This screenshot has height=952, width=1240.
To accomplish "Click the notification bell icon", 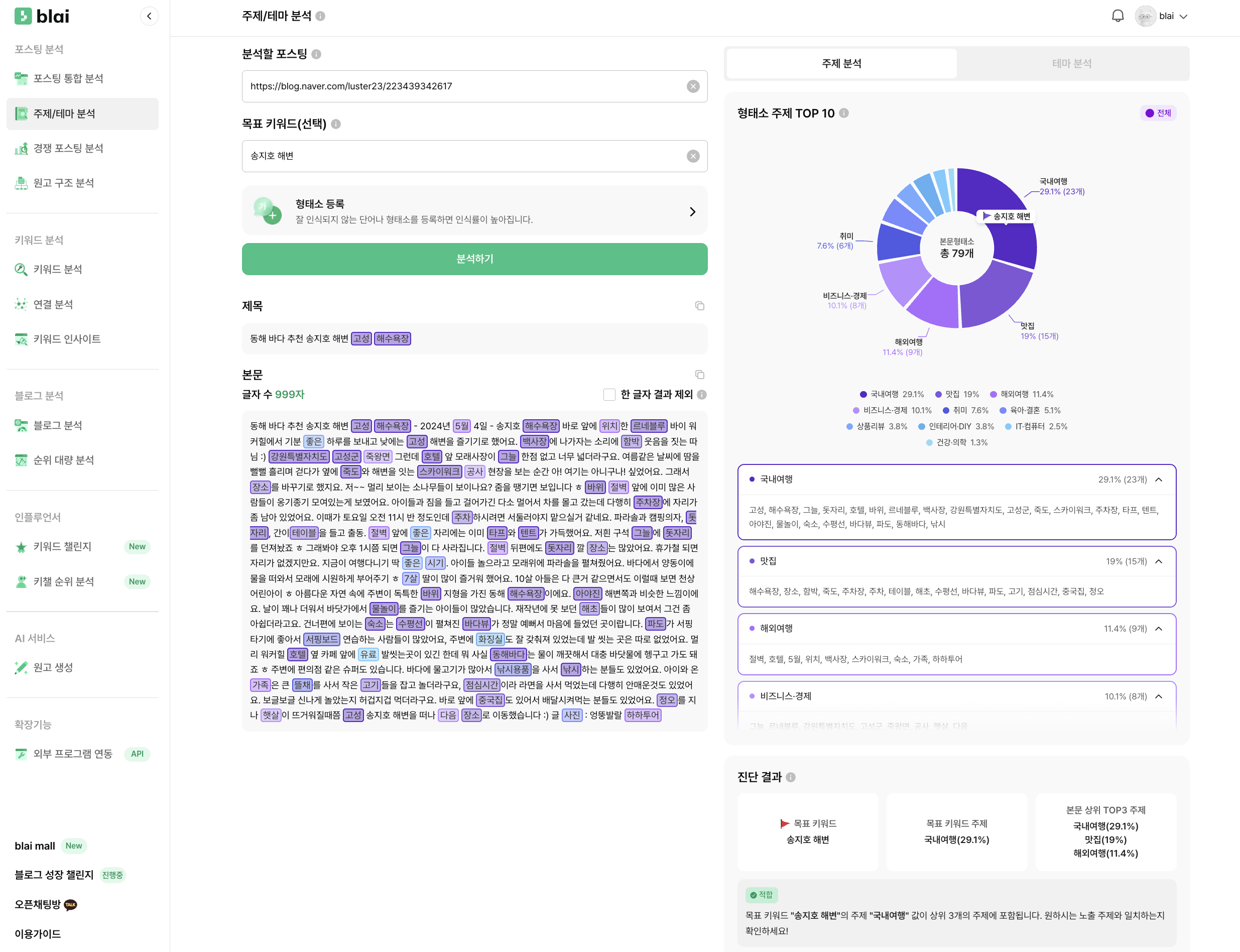I will [x=1117, y=16].
